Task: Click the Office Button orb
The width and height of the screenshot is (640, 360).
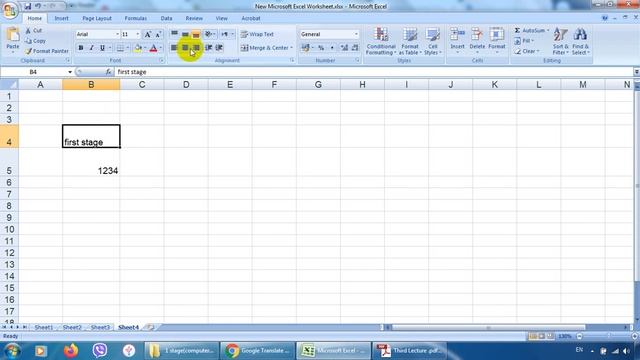Action: pyautogui.click(x=10, y=10)
